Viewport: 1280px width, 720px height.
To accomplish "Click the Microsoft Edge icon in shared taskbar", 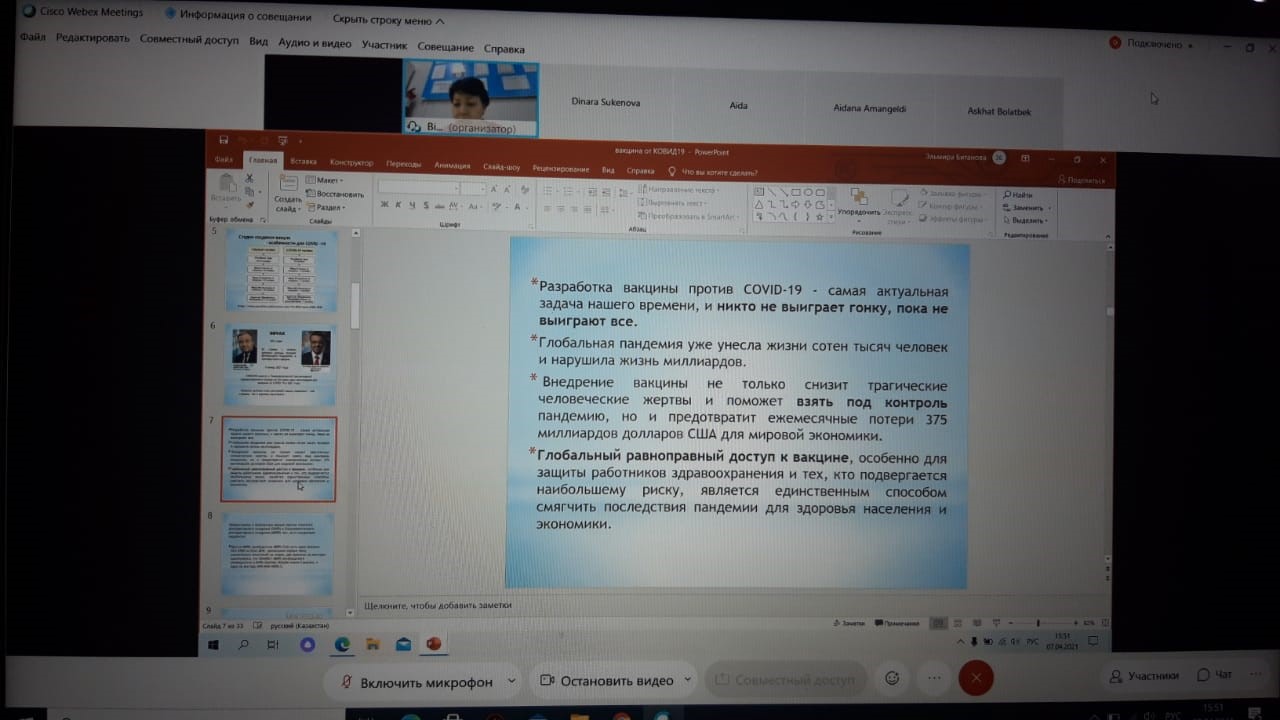I will pyautogui.click(x=341, y=645).
